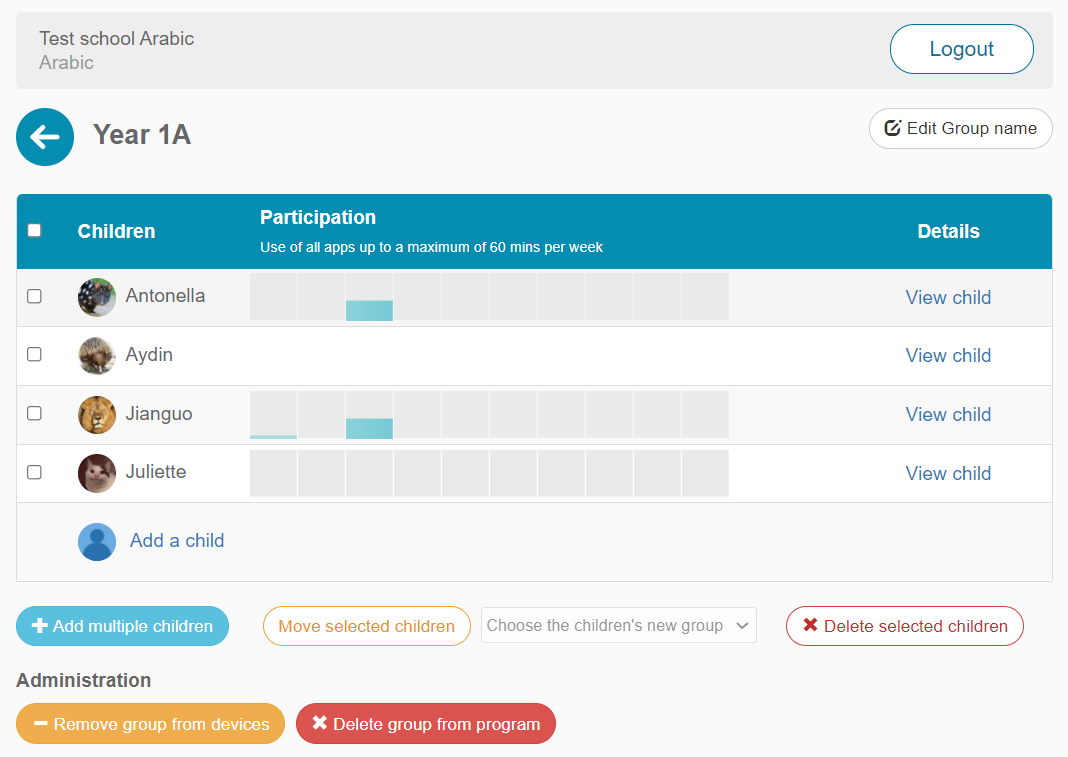This screenshot has width=1068, height=757.
Task: Open the children's new group dropdown
Action: click(618, 626)
